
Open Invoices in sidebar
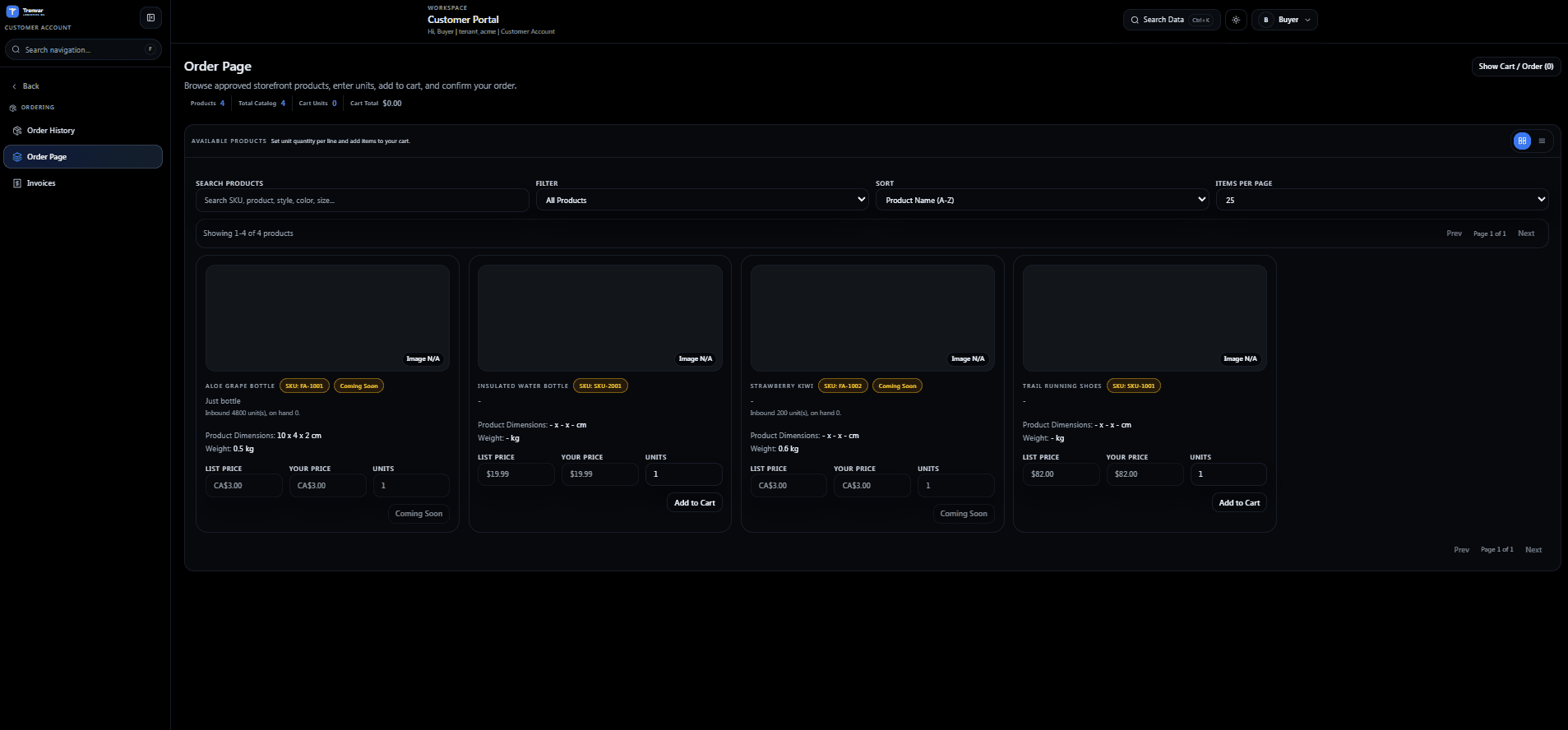coord(83,183)
